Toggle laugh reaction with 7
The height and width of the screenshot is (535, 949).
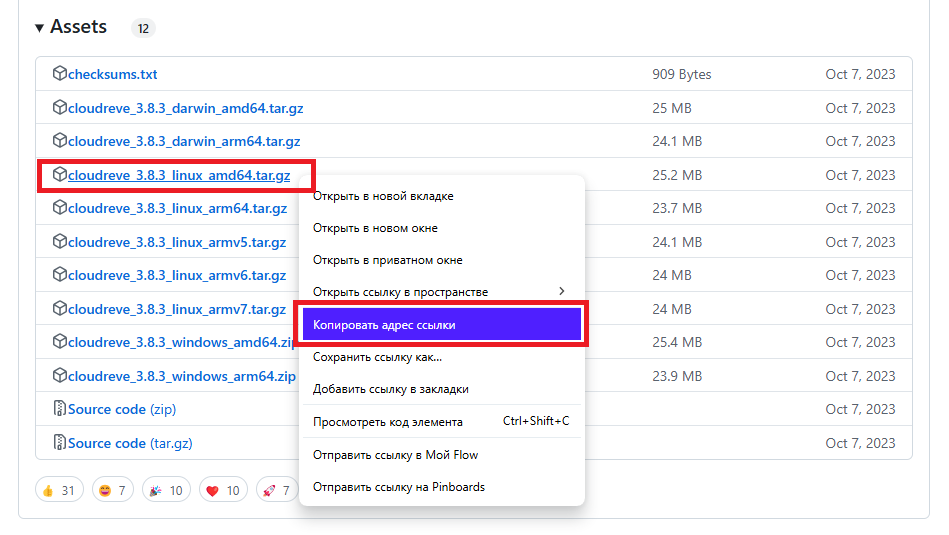(x=113, y=490)
